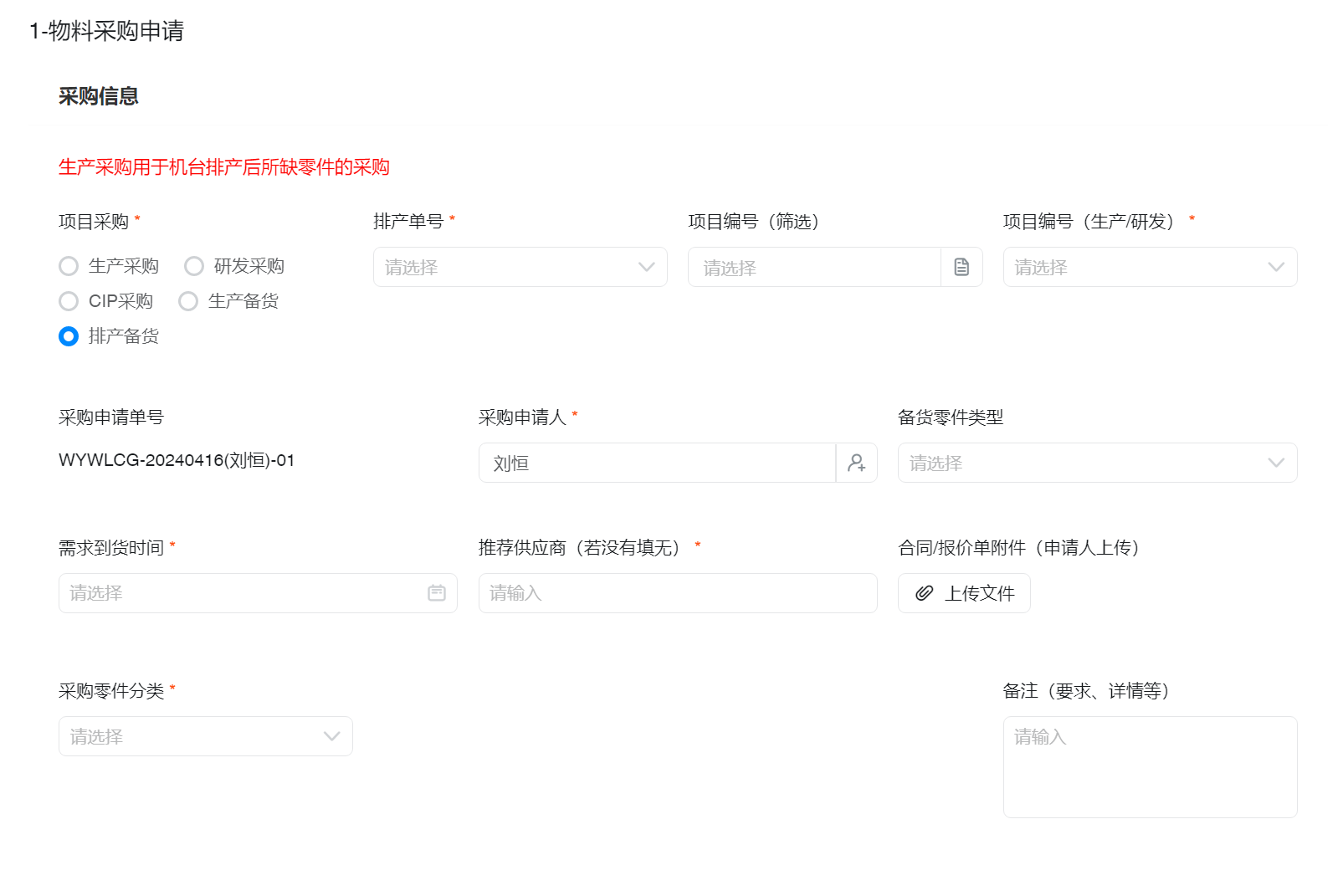Open the calendar icon in 需求到货时间

[x=437, y=593]
